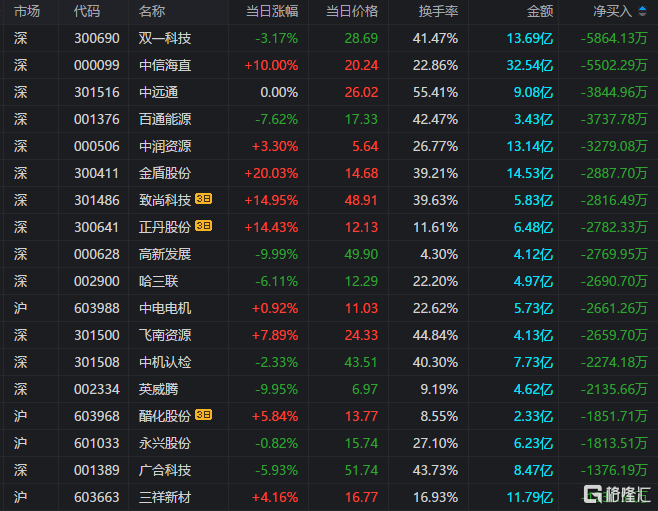Click the 深 market cell for 英威腾
The image size is (658, 511).
[x=21, y=389]
